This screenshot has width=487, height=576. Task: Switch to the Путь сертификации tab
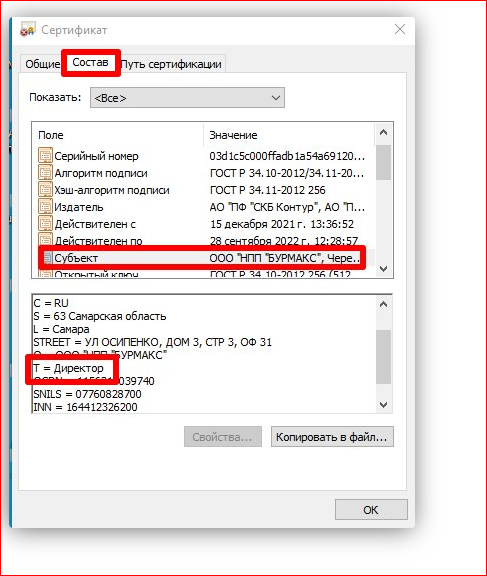pos(172,64)
